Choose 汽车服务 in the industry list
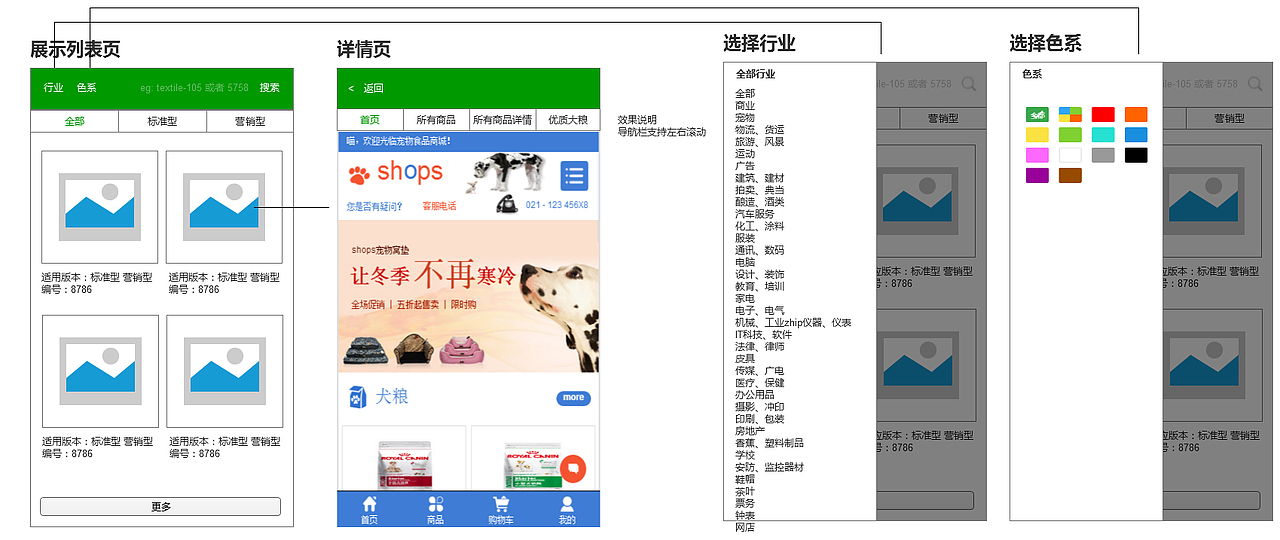This screenshot has width=1280, height=540. [755, 214]
